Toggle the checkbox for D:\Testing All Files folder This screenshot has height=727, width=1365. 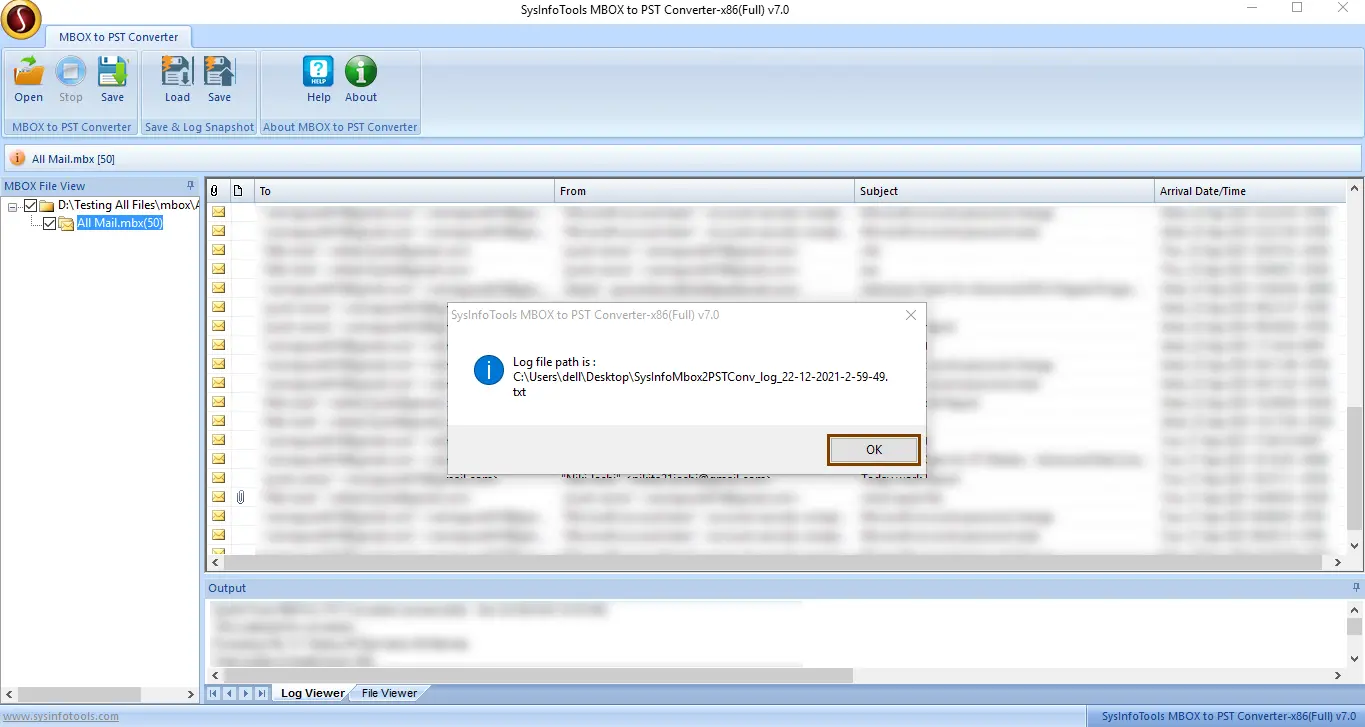tap(31, 206)
